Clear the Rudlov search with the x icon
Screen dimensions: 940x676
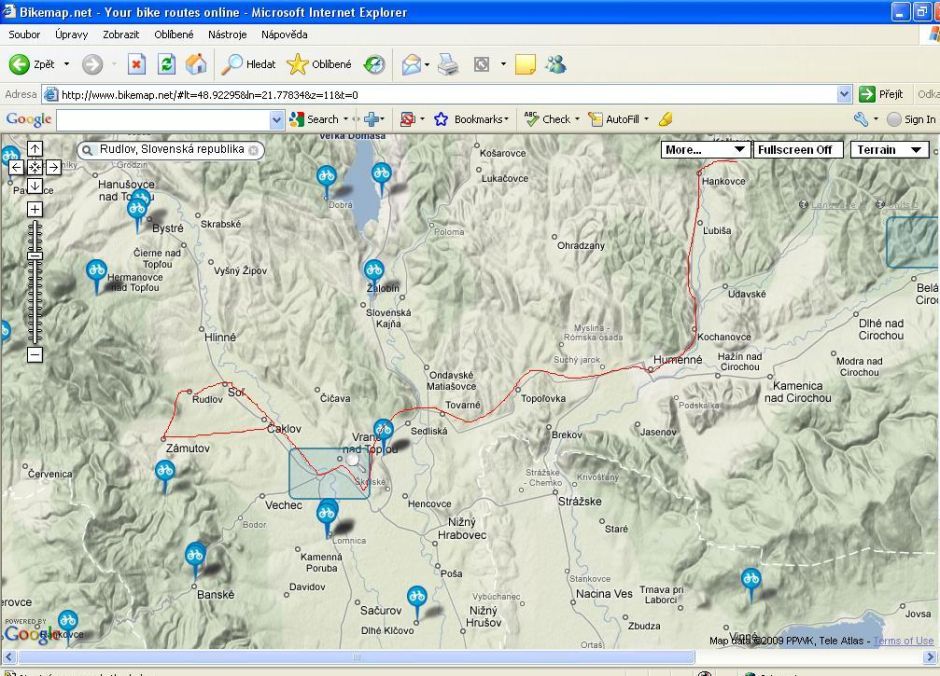click(254, 150)
